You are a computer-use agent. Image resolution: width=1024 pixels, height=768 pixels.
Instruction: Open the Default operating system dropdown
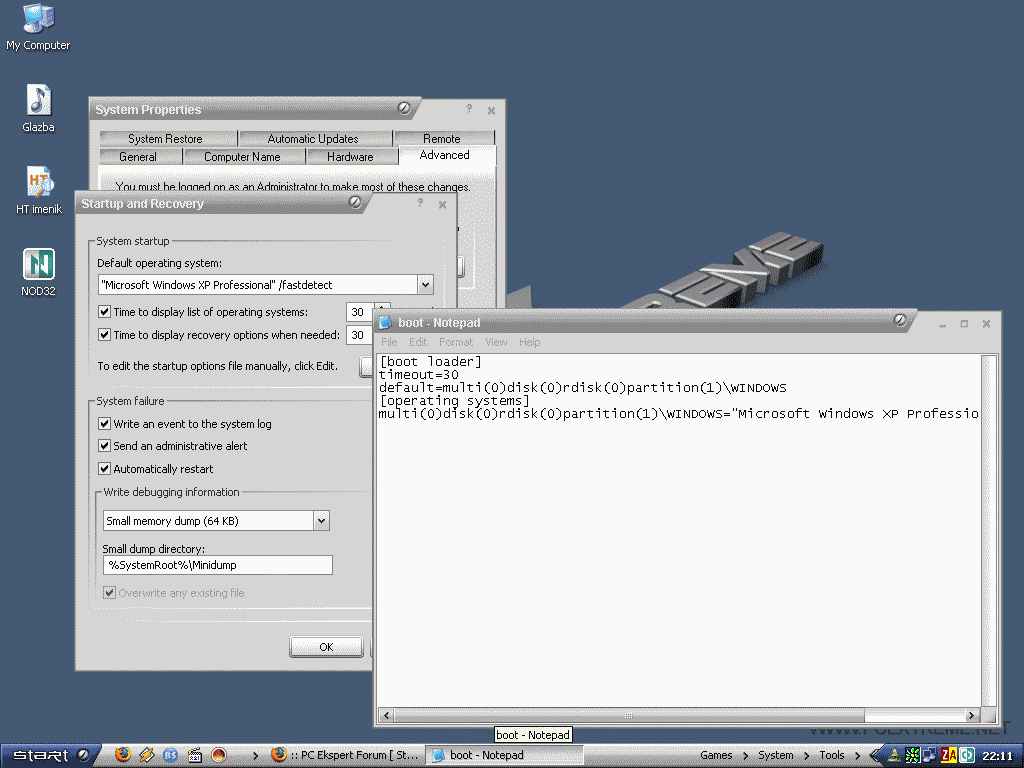(425, 285)
